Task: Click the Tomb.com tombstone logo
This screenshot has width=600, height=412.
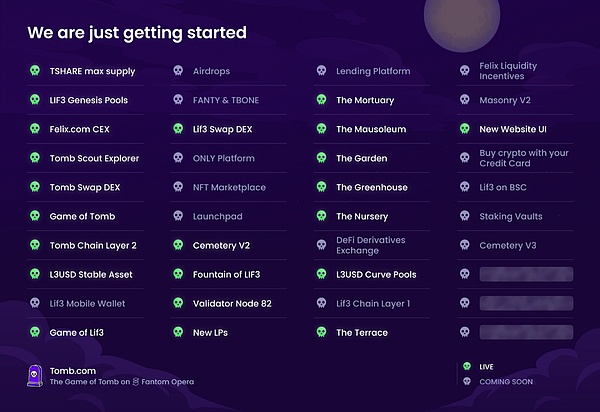Action: [x=34, y=376]
